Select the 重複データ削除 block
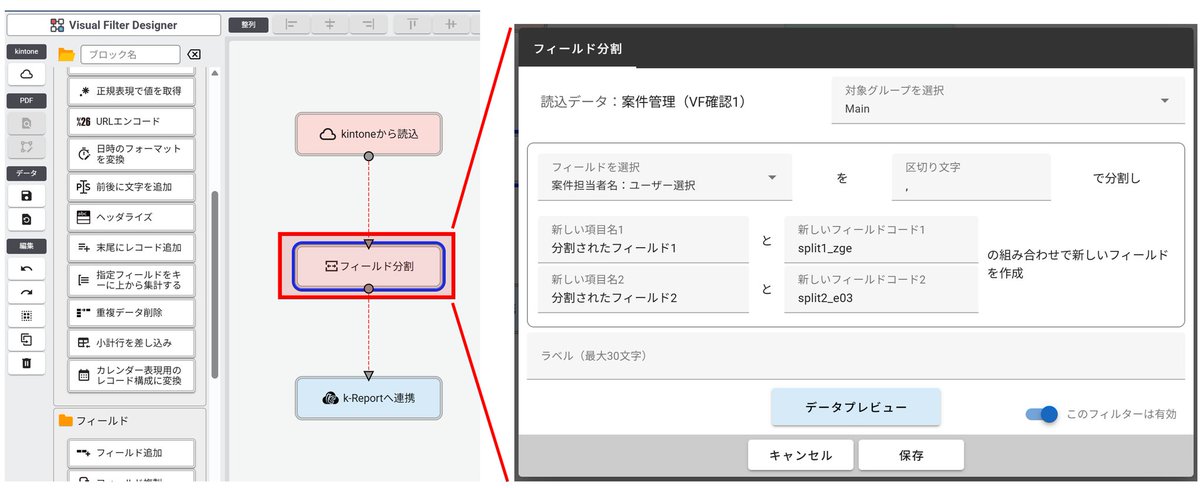 click(x=132, y=312)
